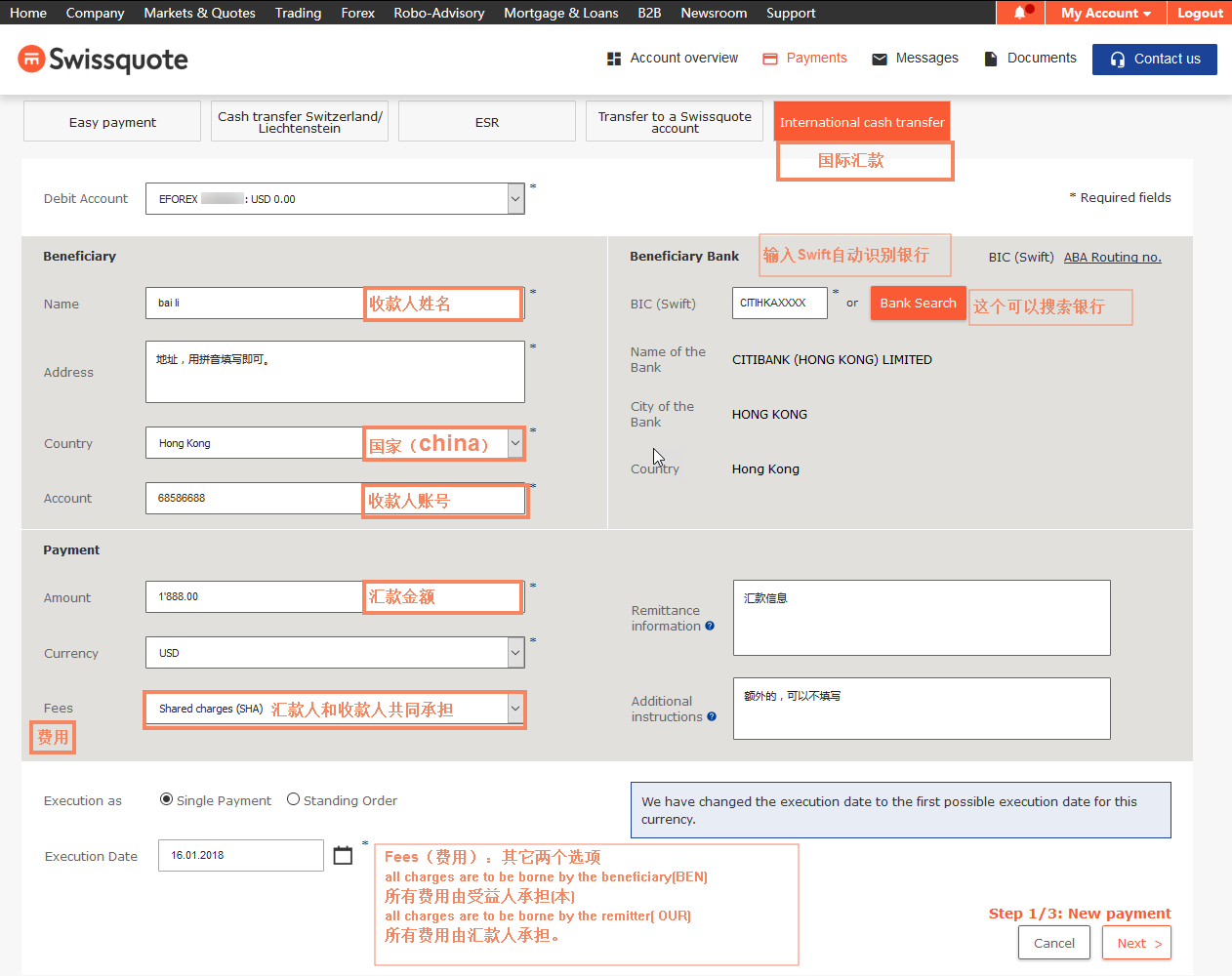Open the Account overview link

coord(684,58)
